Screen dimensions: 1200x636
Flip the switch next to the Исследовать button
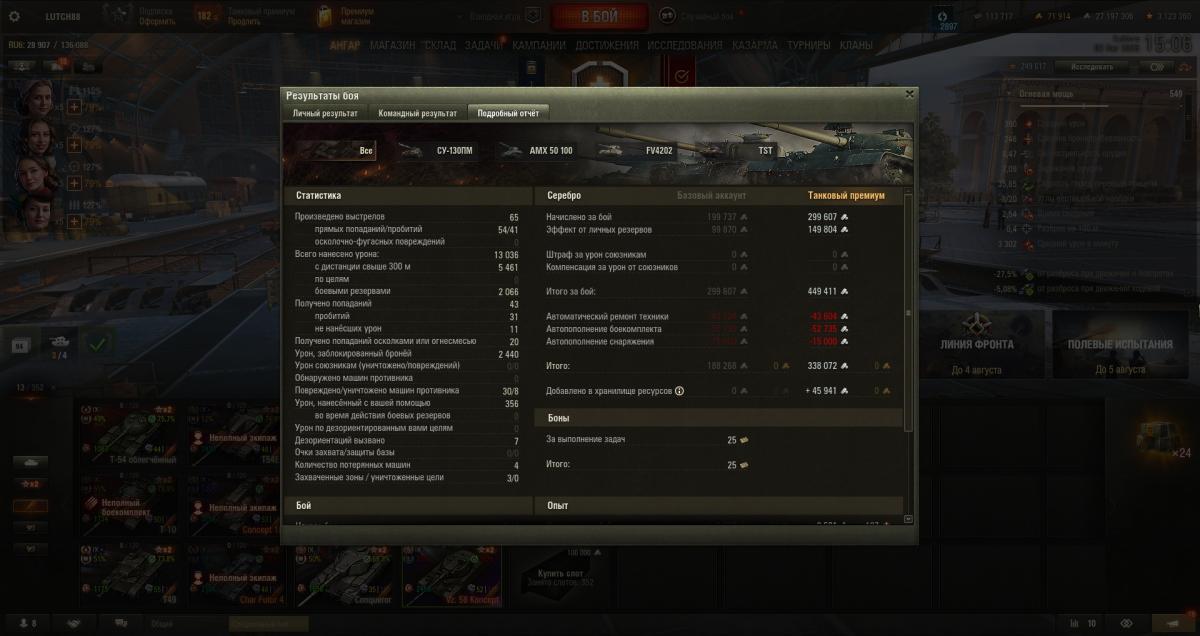pos(1156,67)
